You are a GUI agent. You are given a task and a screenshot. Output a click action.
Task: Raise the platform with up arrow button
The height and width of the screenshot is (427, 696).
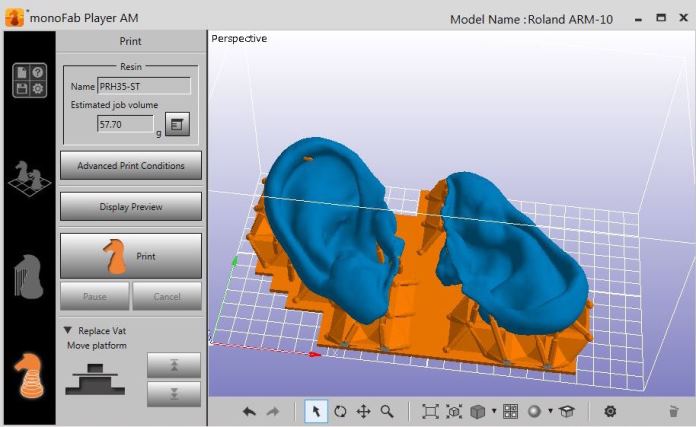click(174, 365)
